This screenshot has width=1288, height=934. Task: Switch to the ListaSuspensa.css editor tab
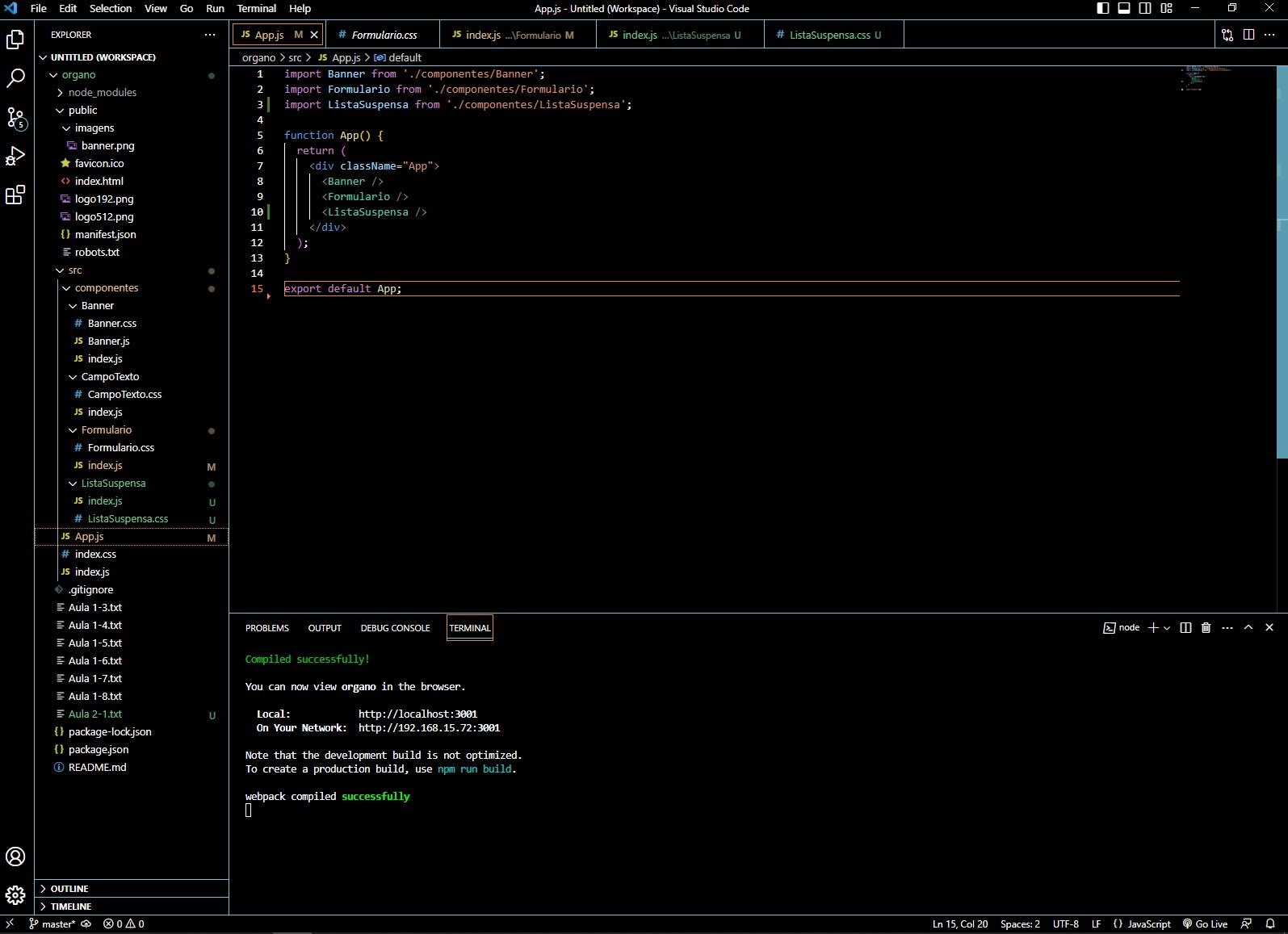pyautogui.click(x=833, y=35)
